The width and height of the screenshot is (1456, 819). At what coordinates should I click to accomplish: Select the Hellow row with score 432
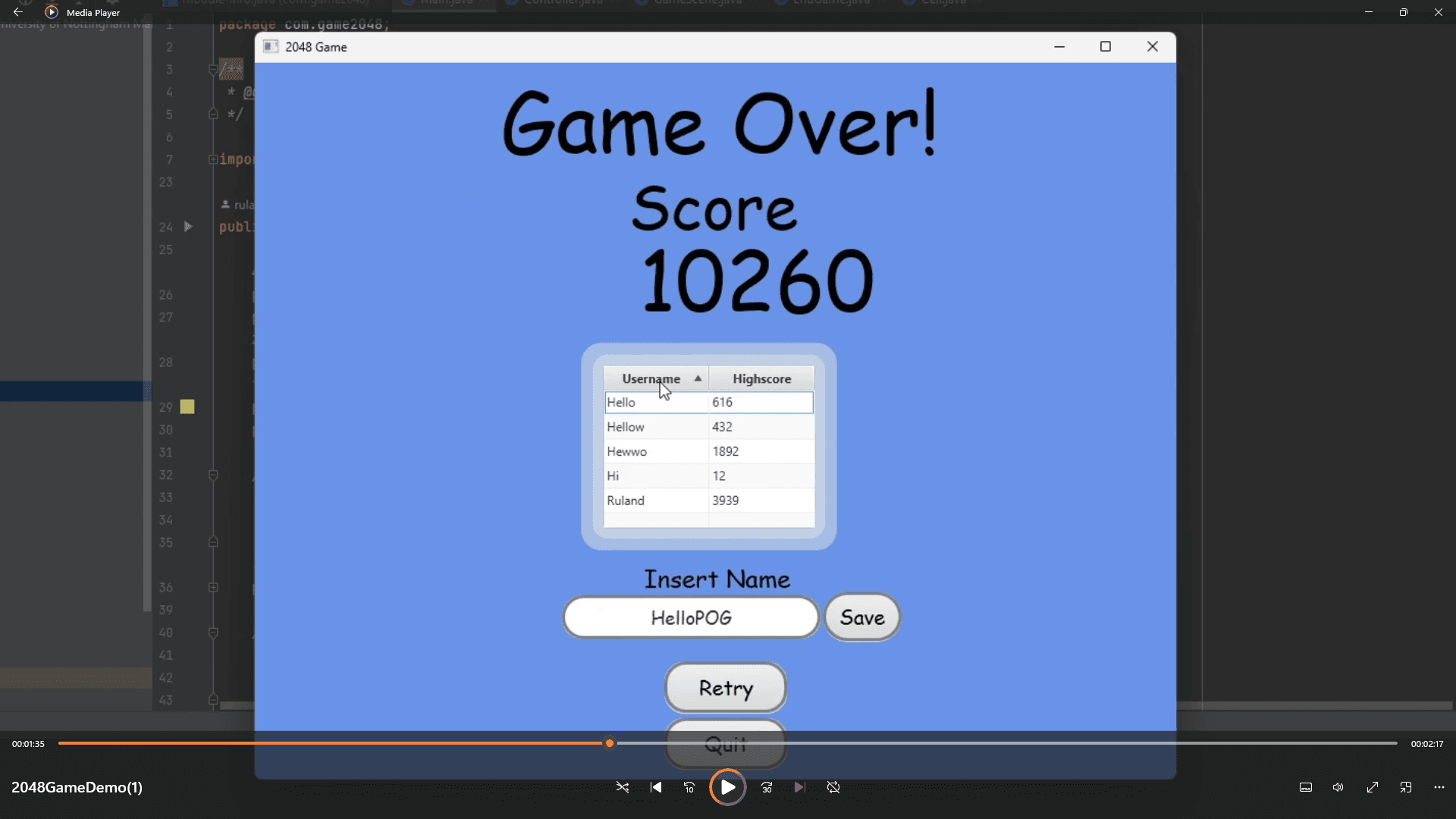(x=708, y=427)
